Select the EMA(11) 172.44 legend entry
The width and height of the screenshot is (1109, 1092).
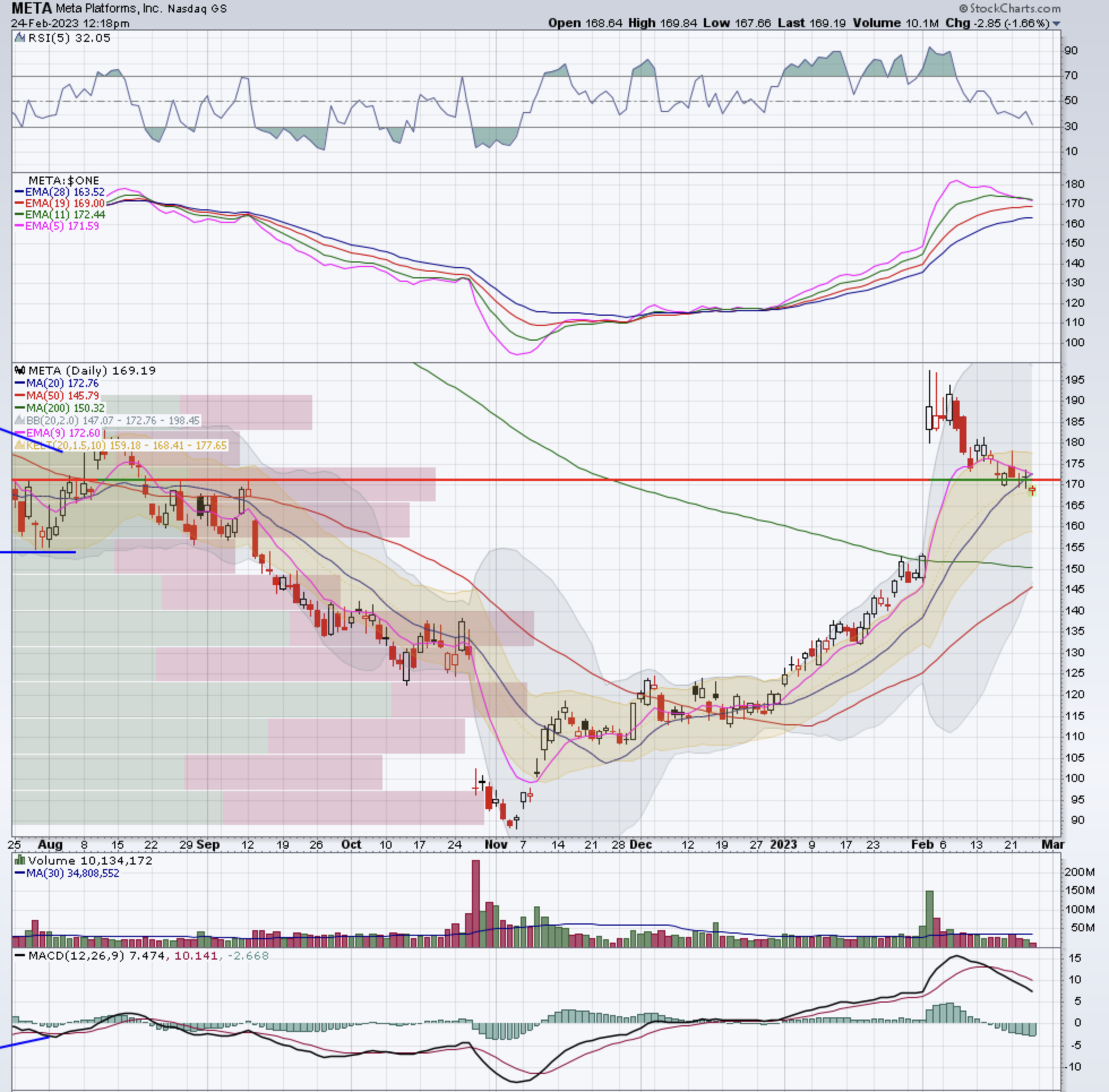(59, 214)
